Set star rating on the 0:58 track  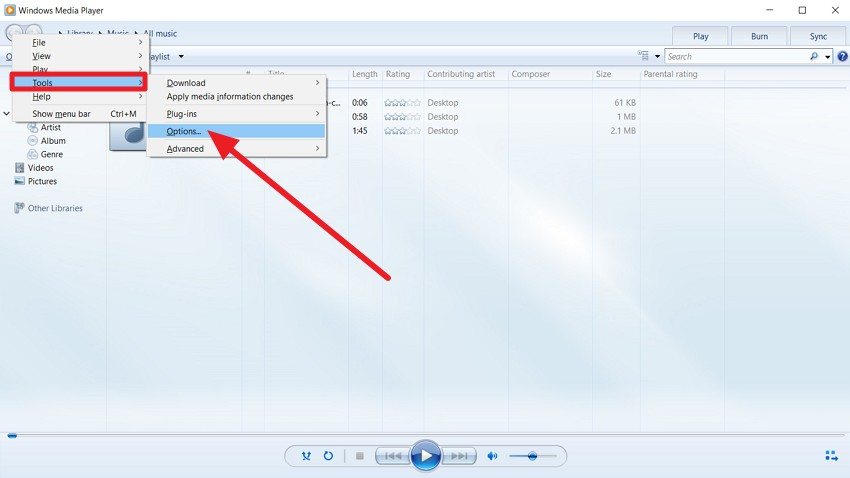click(x=402, y=117)
